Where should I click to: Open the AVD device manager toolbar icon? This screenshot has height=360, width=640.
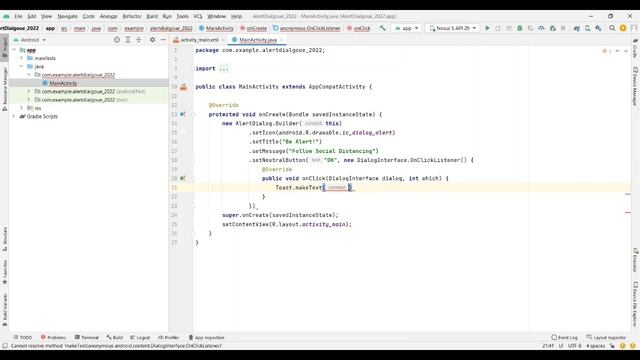587,28
